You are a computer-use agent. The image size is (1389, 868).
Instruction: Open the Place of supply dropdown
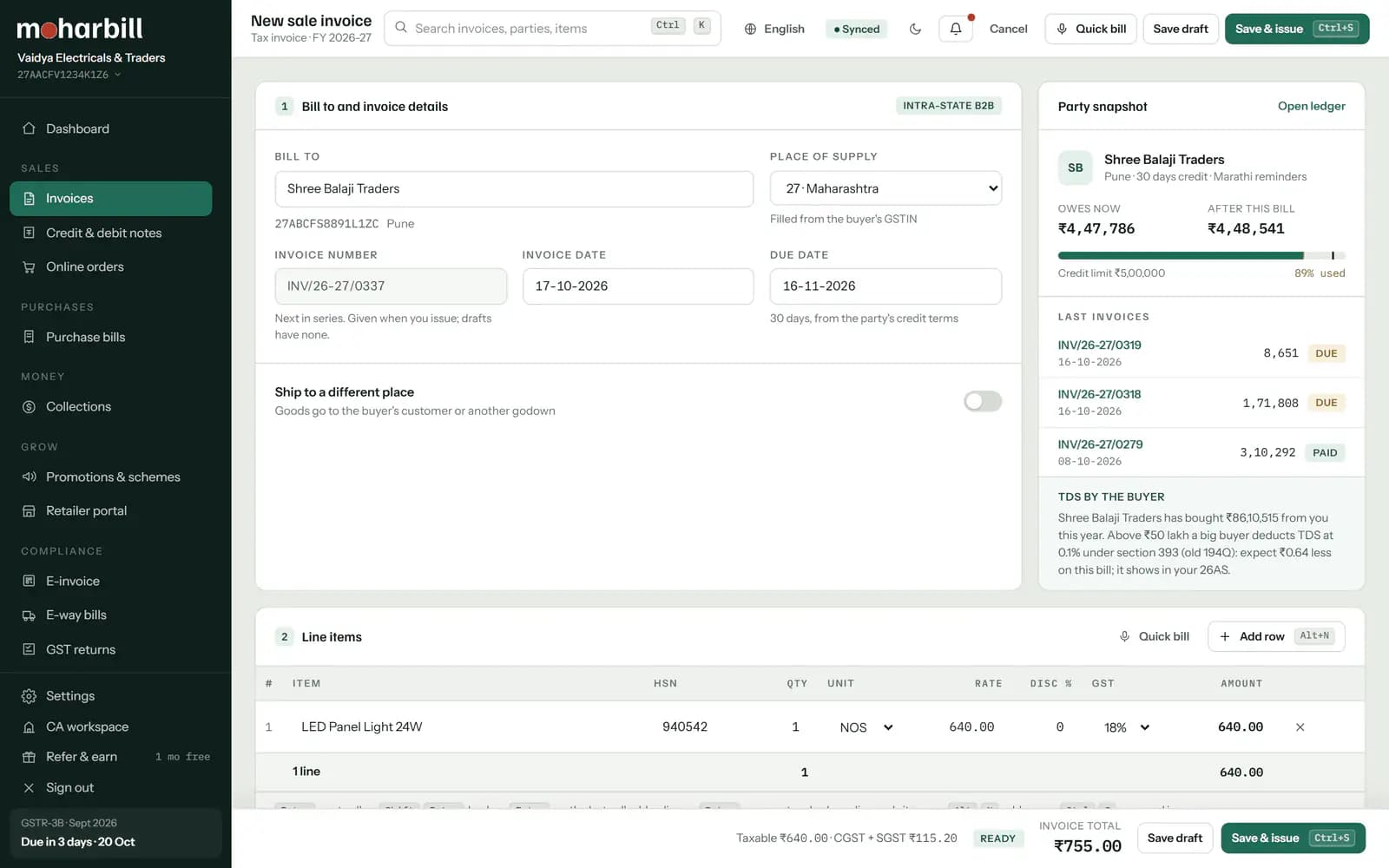tap(885, 188)
